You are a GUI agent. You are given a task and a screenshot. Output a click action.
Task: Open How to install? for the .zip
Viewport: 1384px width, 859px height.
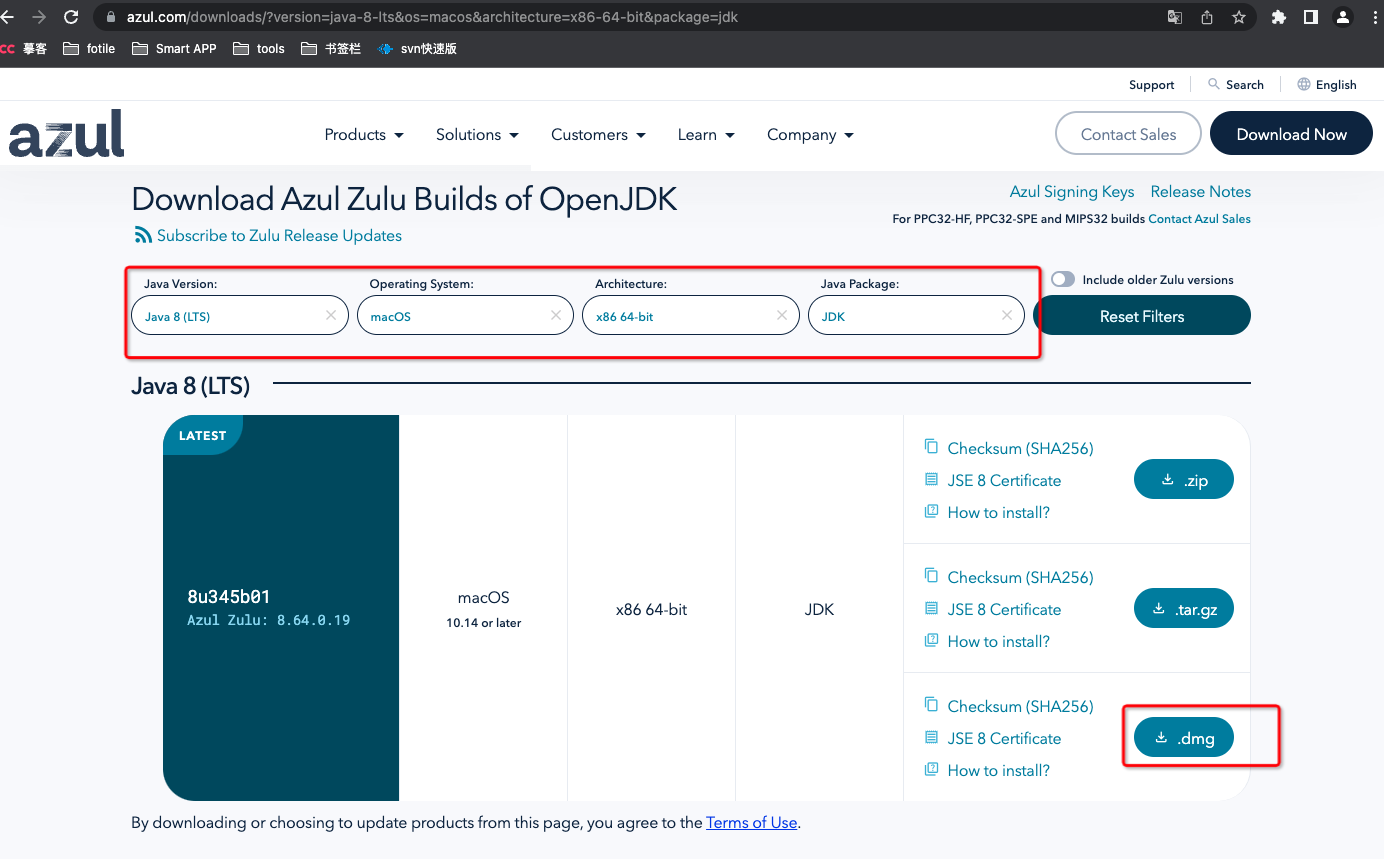click(x=998, y=512)
